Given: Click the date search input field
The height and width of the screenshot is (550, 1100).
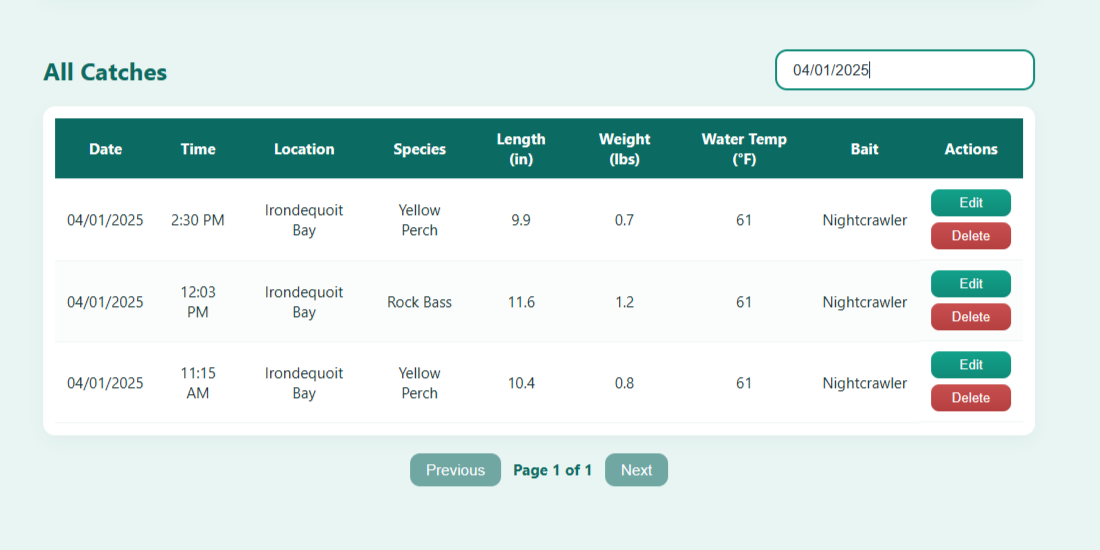Looking at the screenshot, I should click(x=904, y=70).
